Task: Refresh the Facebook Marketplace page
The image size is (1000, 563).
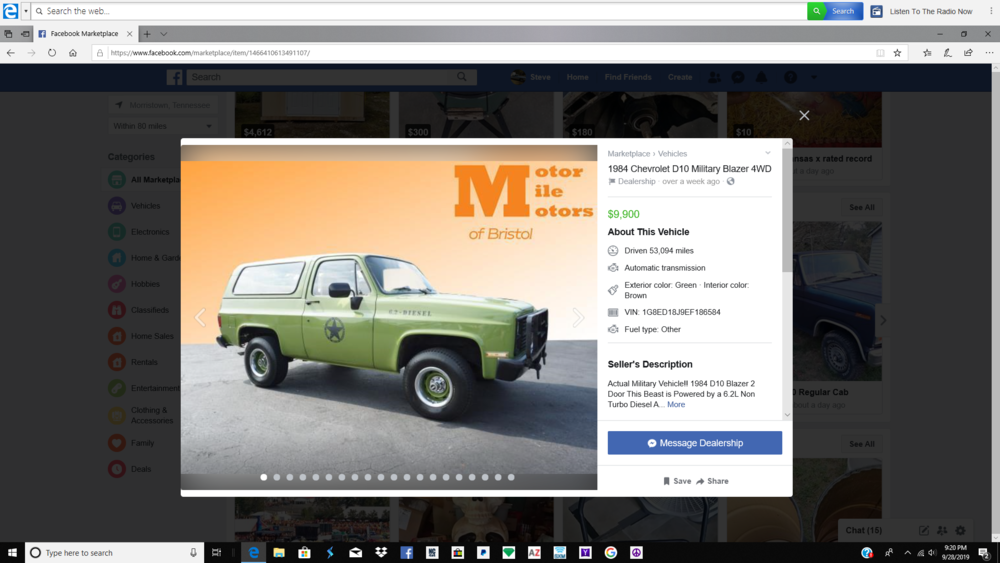Action: tap(52, 53)
